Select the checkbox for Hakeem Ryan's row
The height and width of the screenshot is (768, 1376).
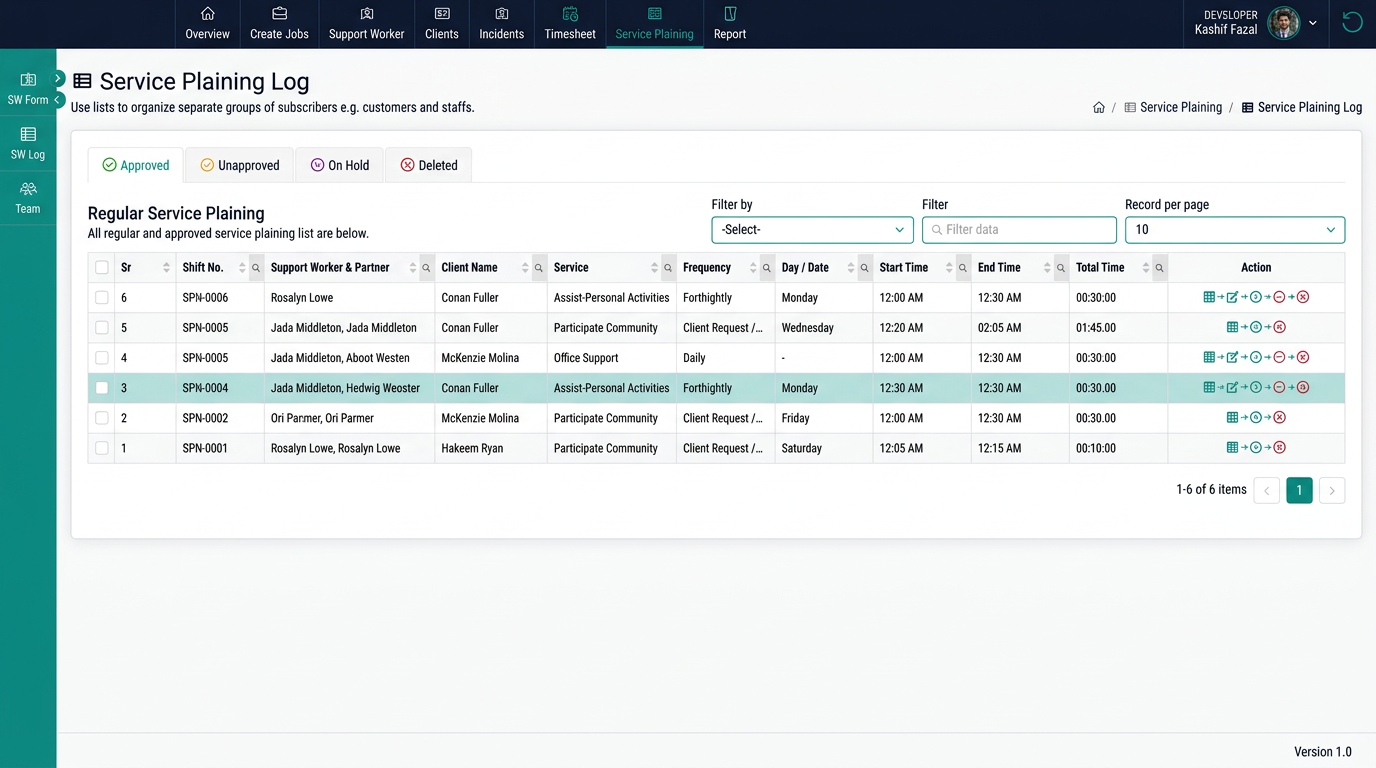point(102,448)
